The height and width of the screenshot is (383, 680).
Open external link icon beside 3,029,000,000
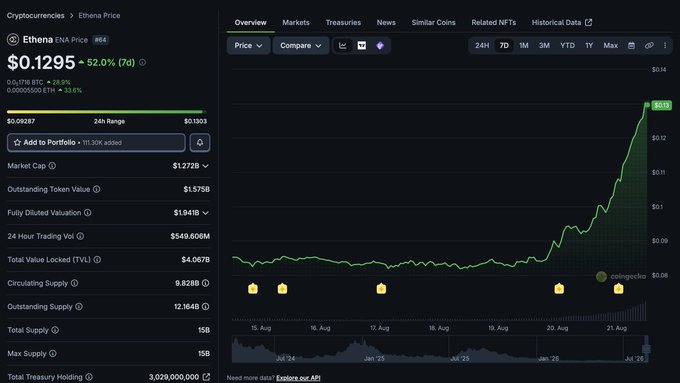(x=206, y=377)
